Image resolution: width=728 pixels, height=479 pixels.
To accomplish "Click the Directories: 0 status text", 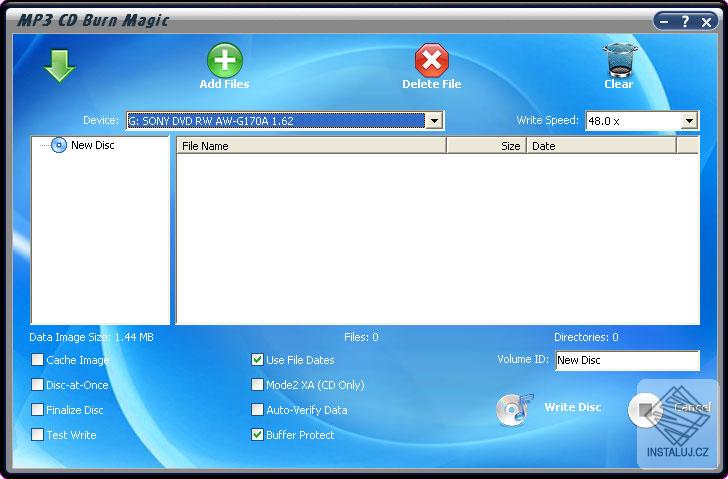I will pos(586,337).
